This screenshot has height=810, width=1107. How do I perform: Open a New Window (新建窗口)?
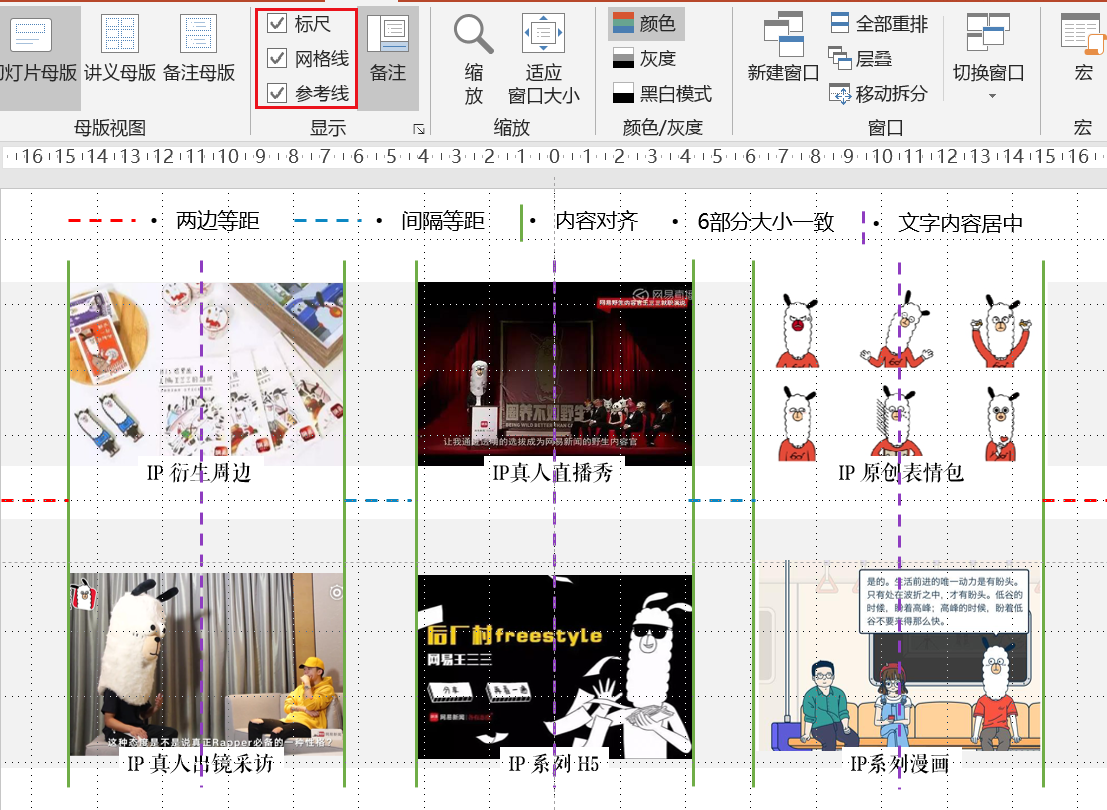(x=783, y=48)
